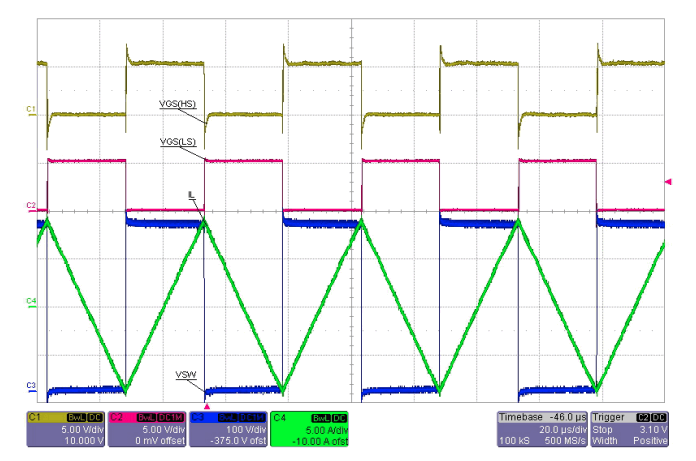The image size is (696, 461).
Task: Select the yellow C1 ground level marker
Action: click(31, 111)
